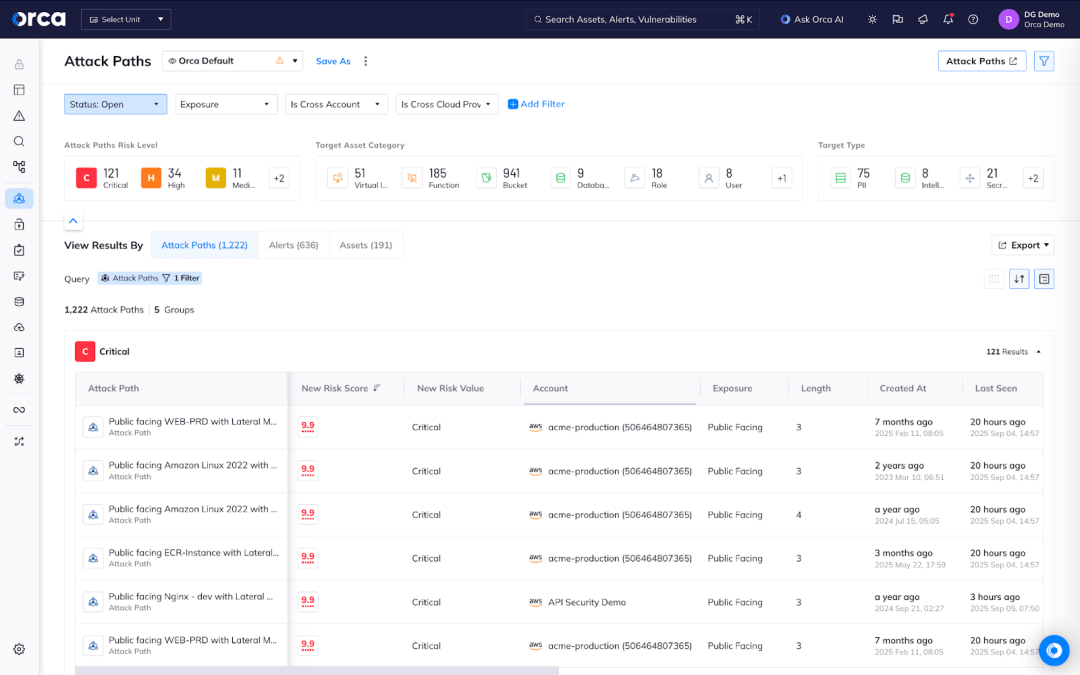Click the megaphone announcements icon

tap(923, 19)
